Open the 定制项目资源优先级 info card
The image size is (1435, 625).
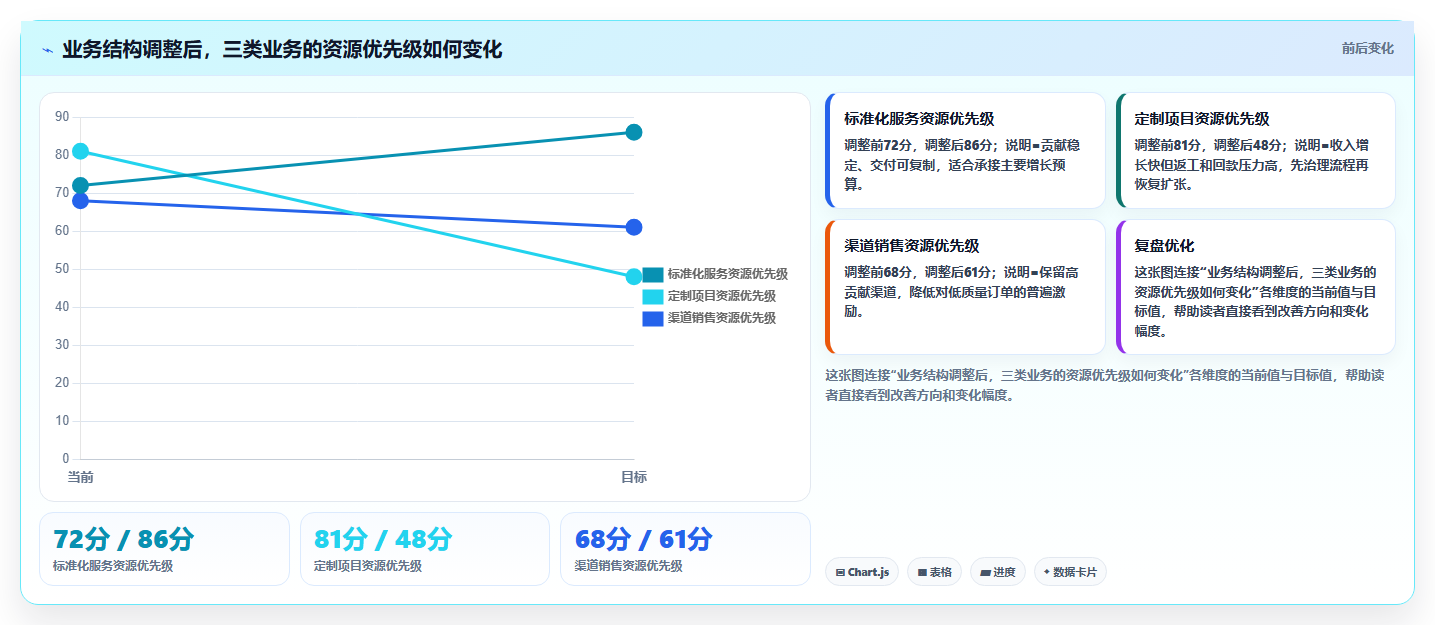click(1255, 151)
